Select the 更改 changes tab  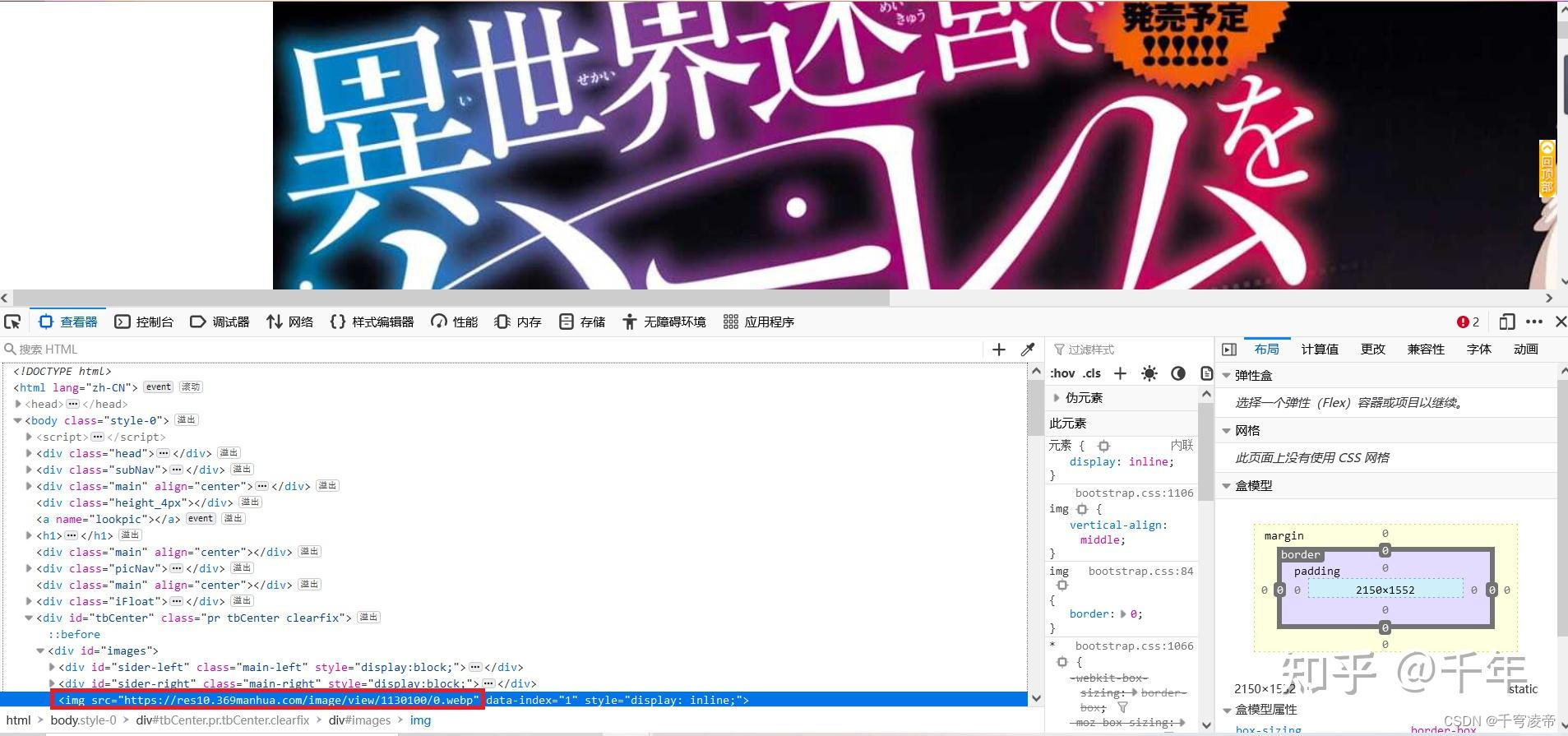[1372, 349]
